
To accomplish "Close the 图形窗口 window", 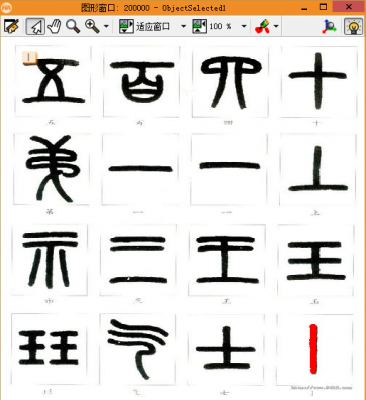I will [x=349, y=7].
